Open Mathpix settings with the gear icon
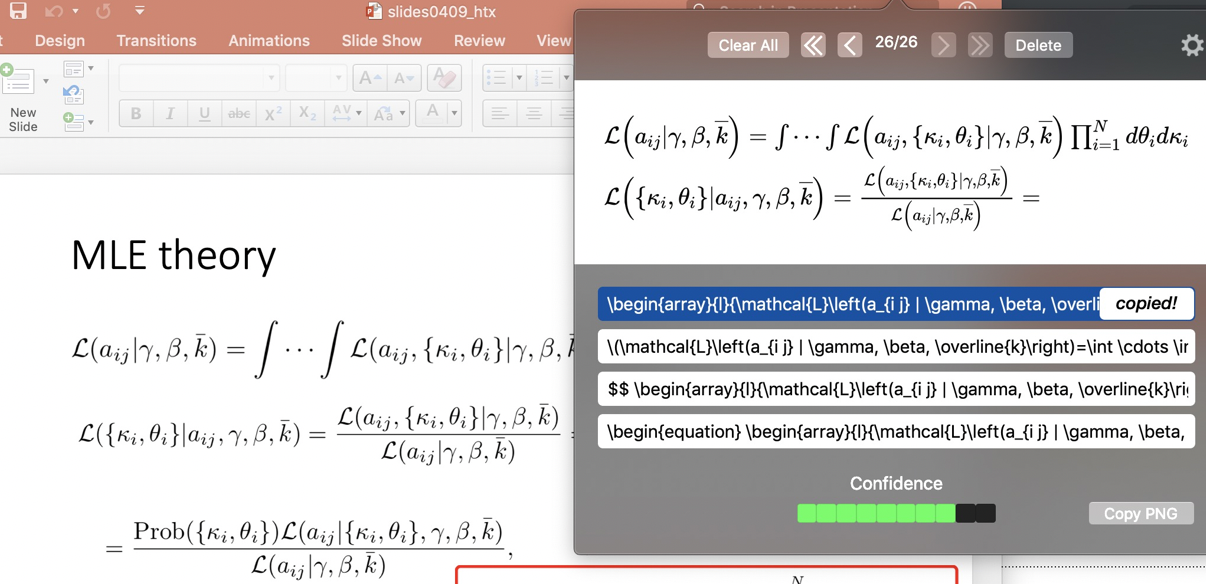This screenshot has height=584, width=1206. (x=1191, y=45)
